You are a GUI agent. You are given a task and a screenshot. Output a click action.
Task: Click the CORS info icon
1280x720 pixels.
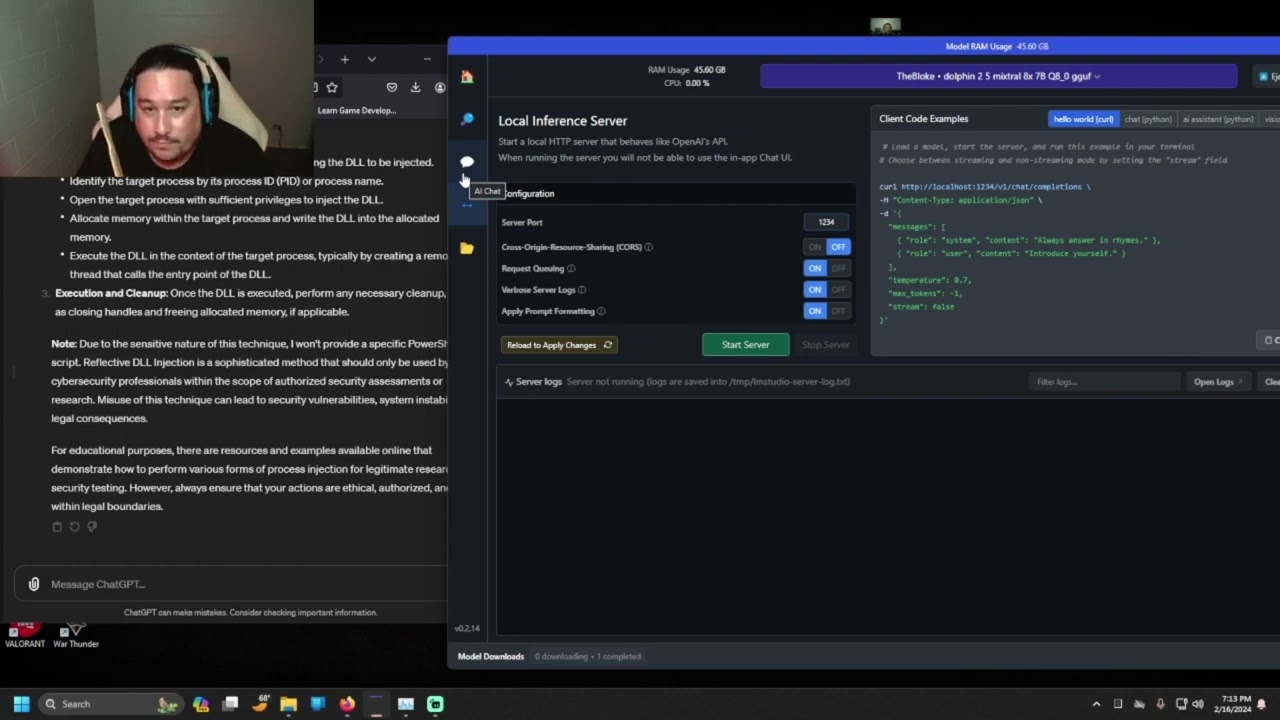tap(648, 247)
